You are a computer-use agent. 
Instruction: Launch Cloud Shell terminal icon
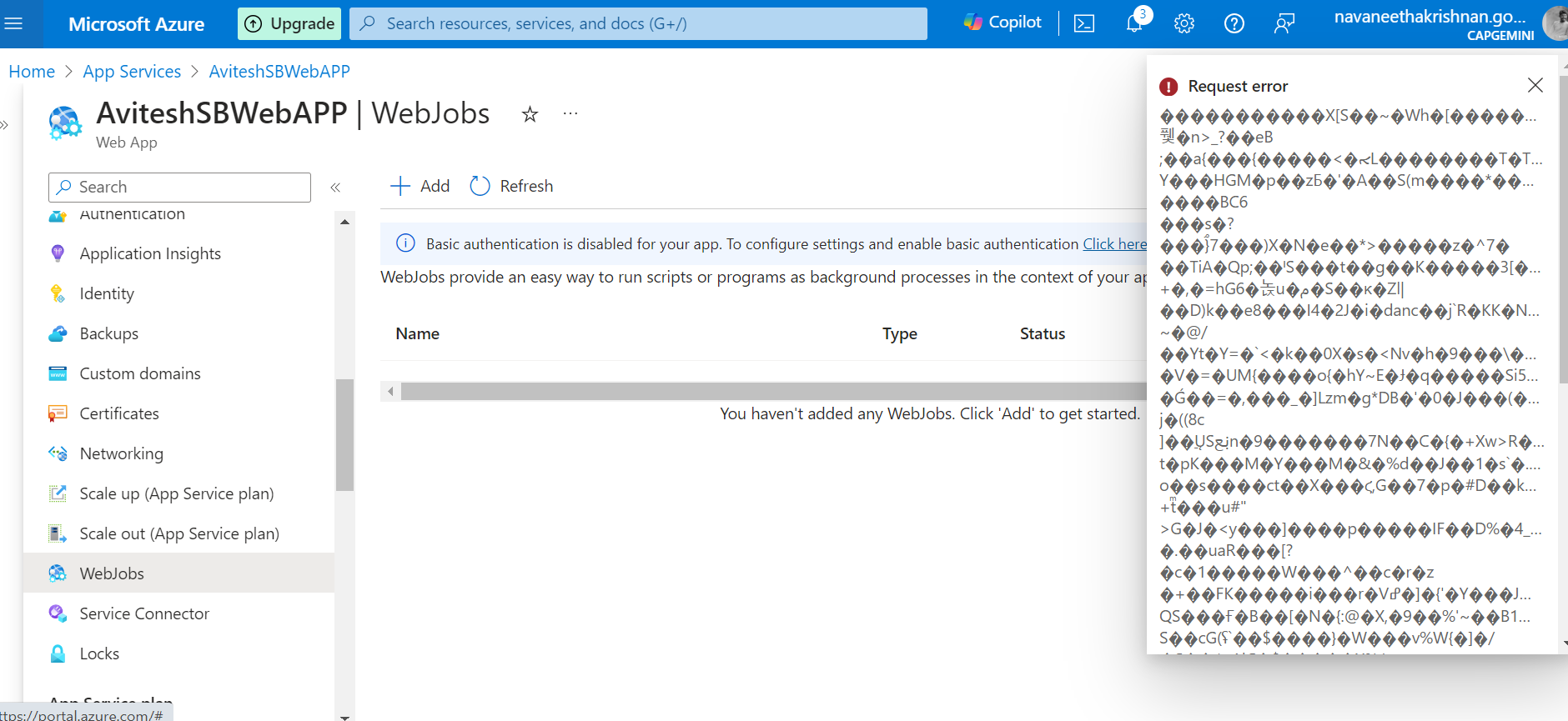coord(1084,23)
